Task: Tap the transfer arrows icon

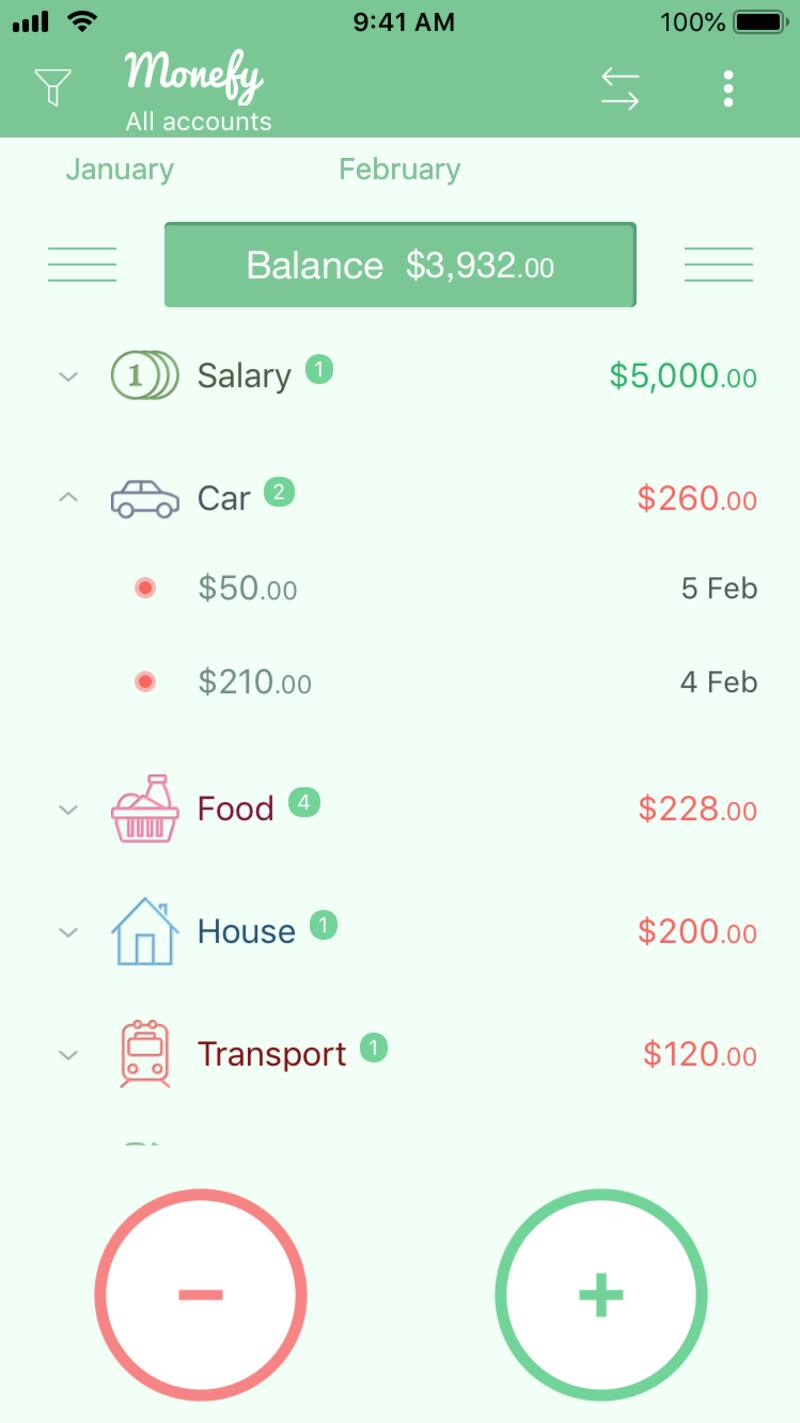Action: 620,89
